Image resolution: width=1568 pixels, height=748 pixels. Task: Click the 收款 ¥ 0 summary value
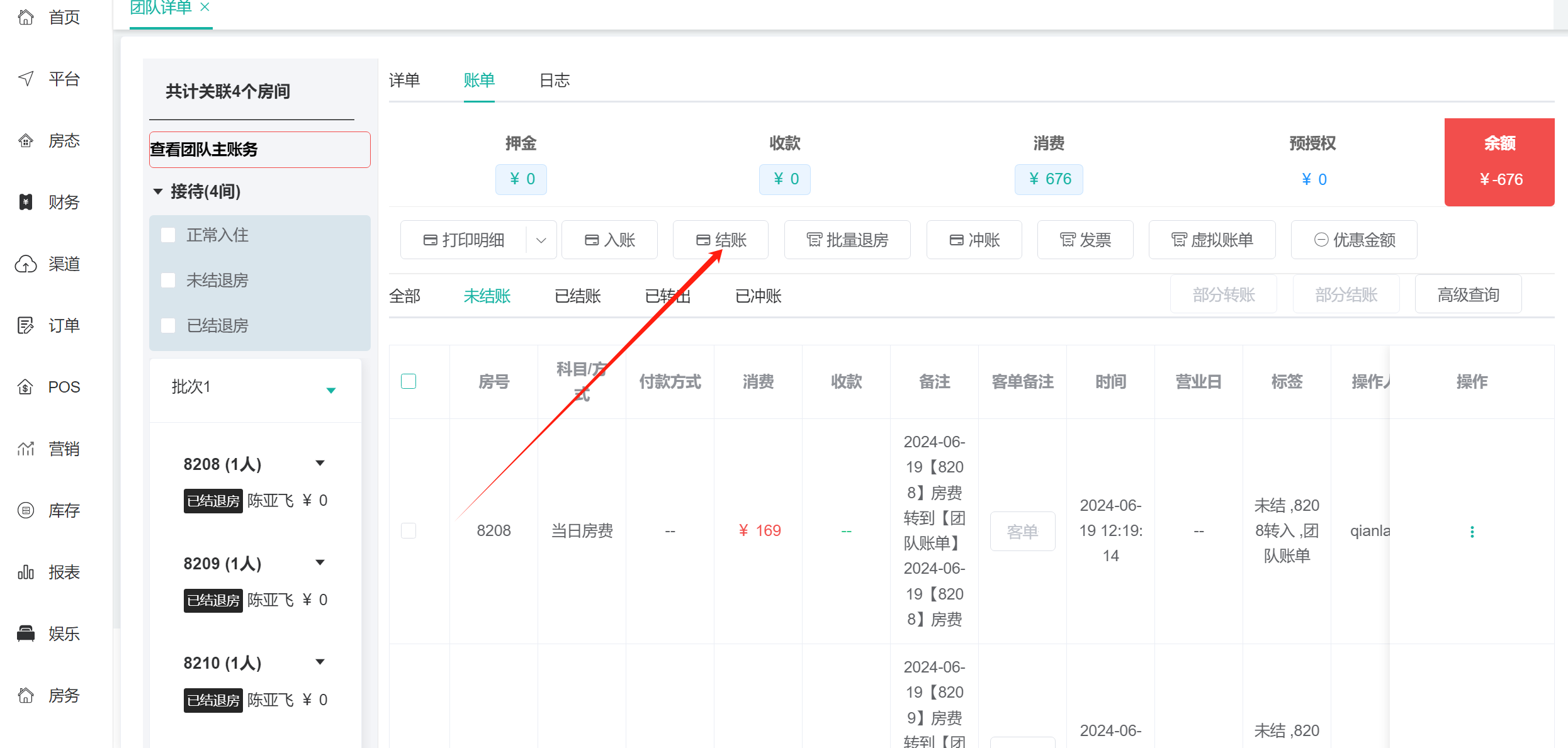tap(785, 179)
